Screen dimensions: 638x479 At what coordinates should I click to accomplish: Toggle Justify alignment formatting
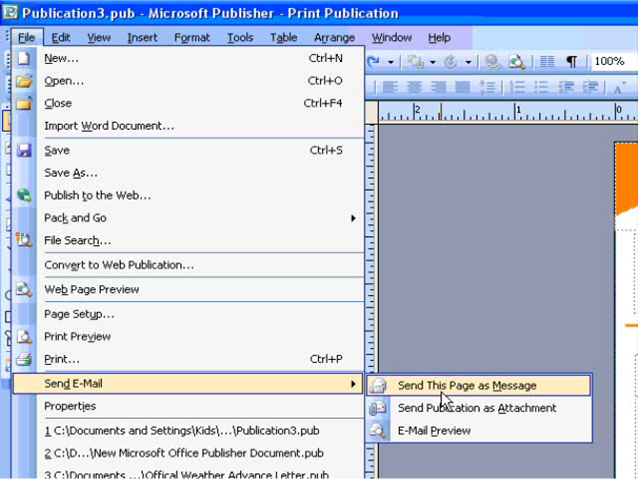(462, 87)
